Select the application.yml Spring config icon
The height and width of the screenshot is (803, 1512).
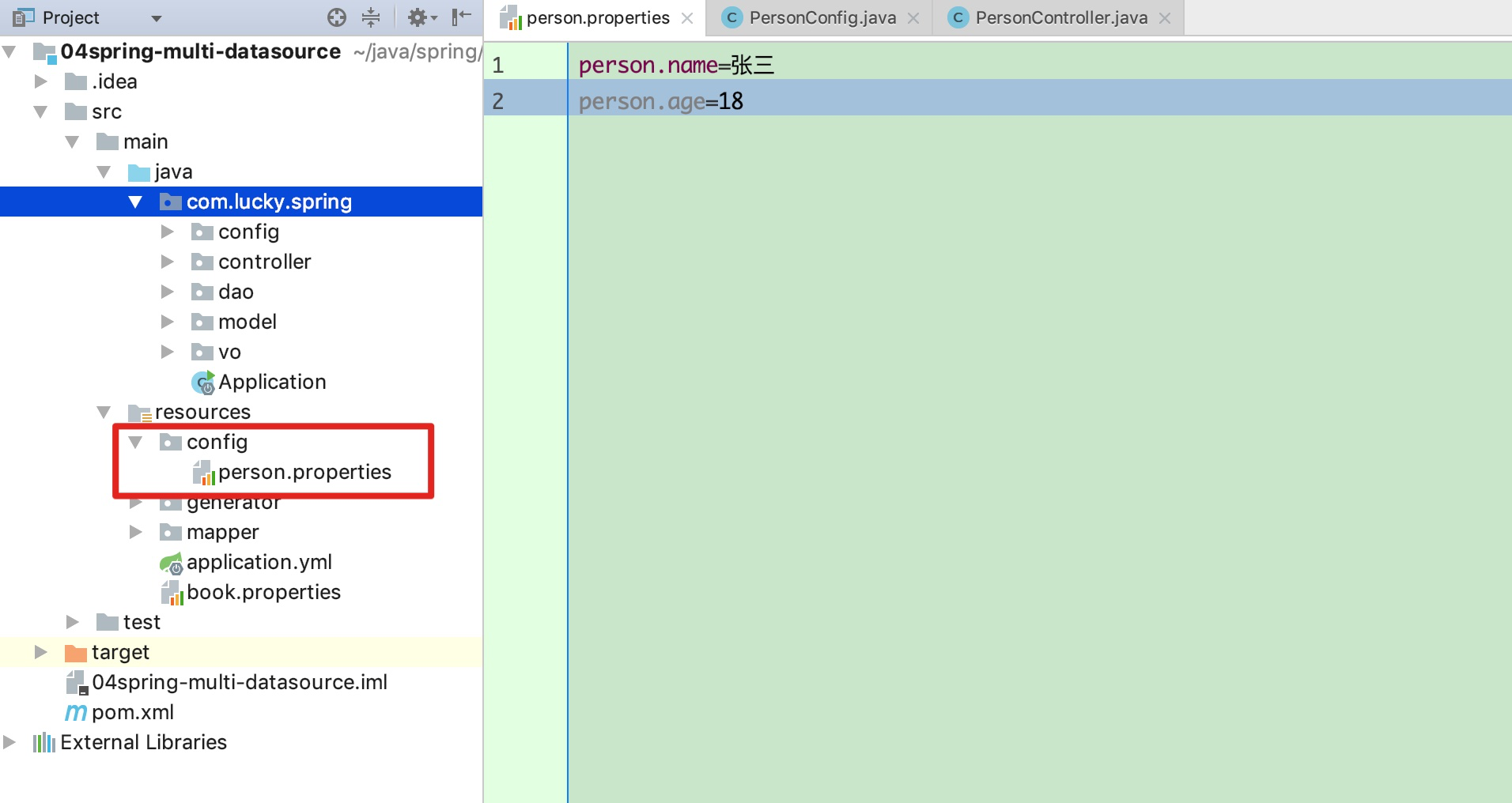pos(171,563)
